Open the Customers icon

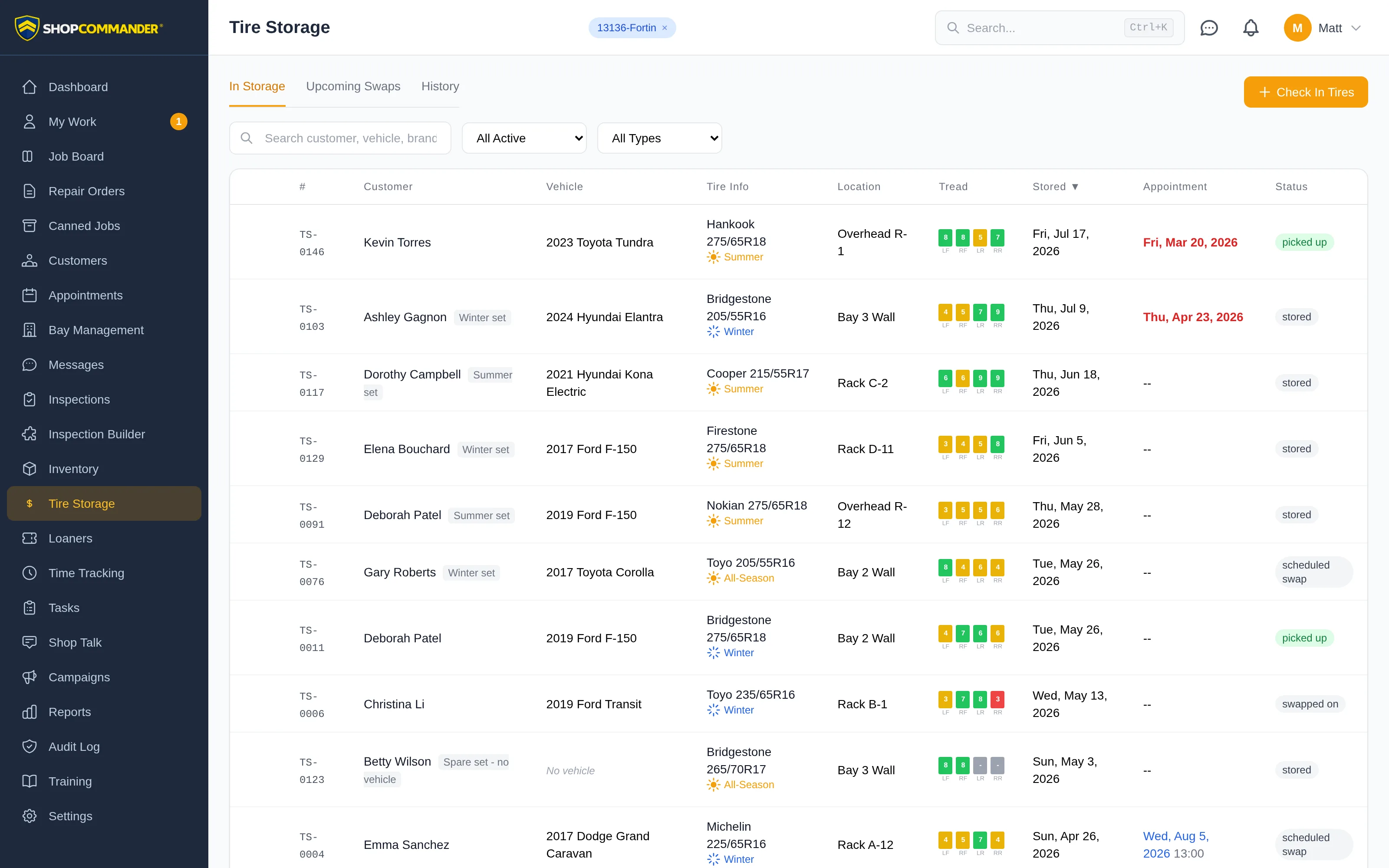coord(29,261)
